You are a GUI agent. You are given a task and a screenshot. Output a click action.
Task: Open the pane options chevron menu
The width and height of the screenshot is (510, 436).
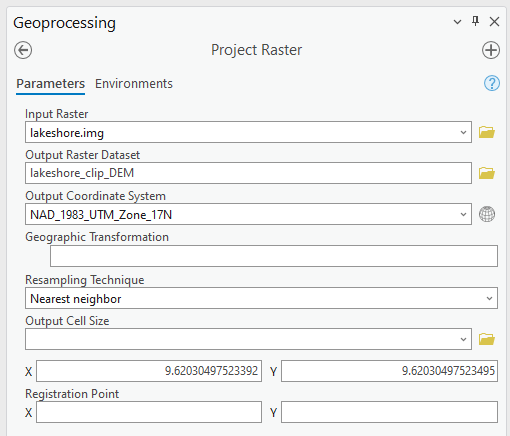(x=457, y=22)
